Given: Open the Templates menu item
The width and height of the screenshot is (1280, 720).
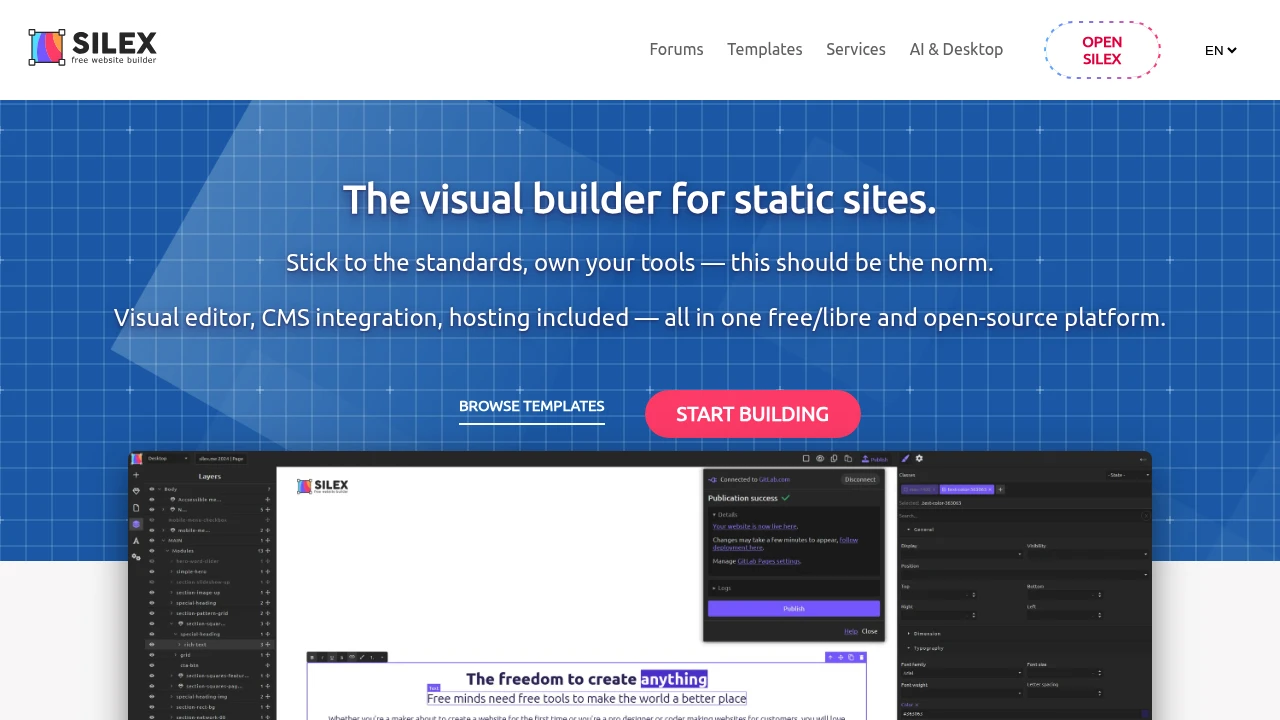Looking at the screenshot, I should pyautogui.click(x=765, y=49).
